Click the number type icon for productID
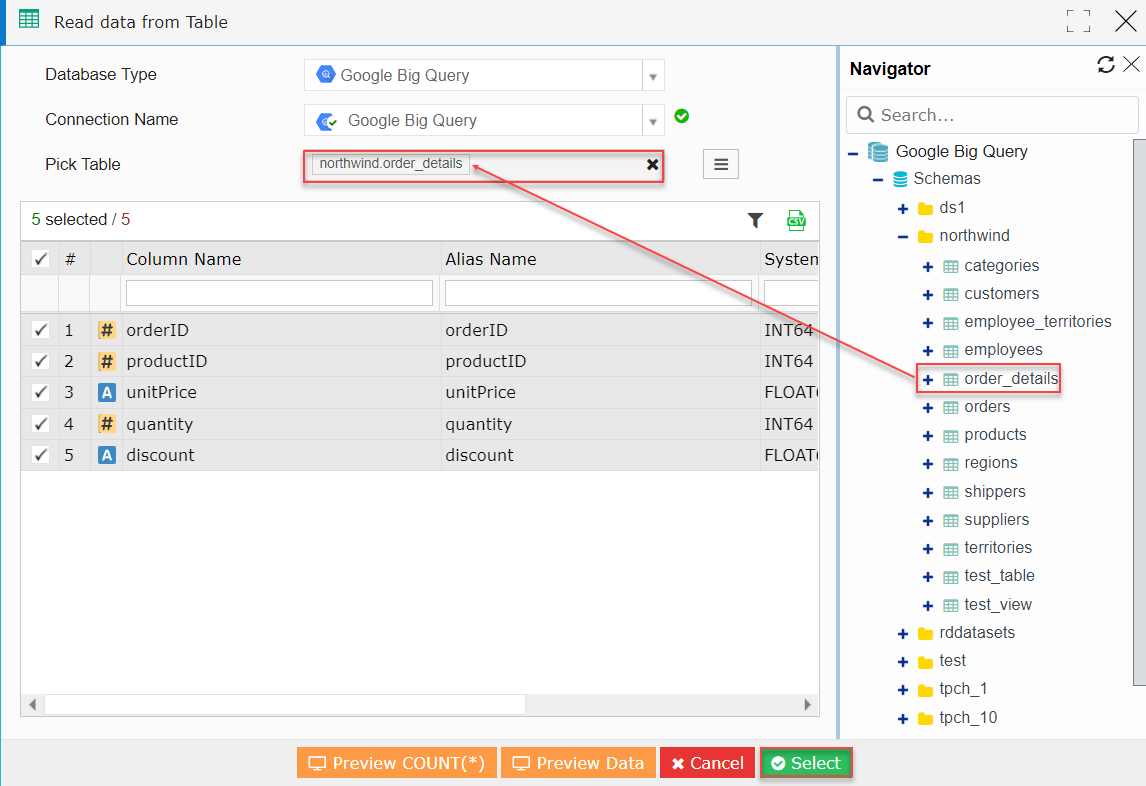 coord(107,361)
